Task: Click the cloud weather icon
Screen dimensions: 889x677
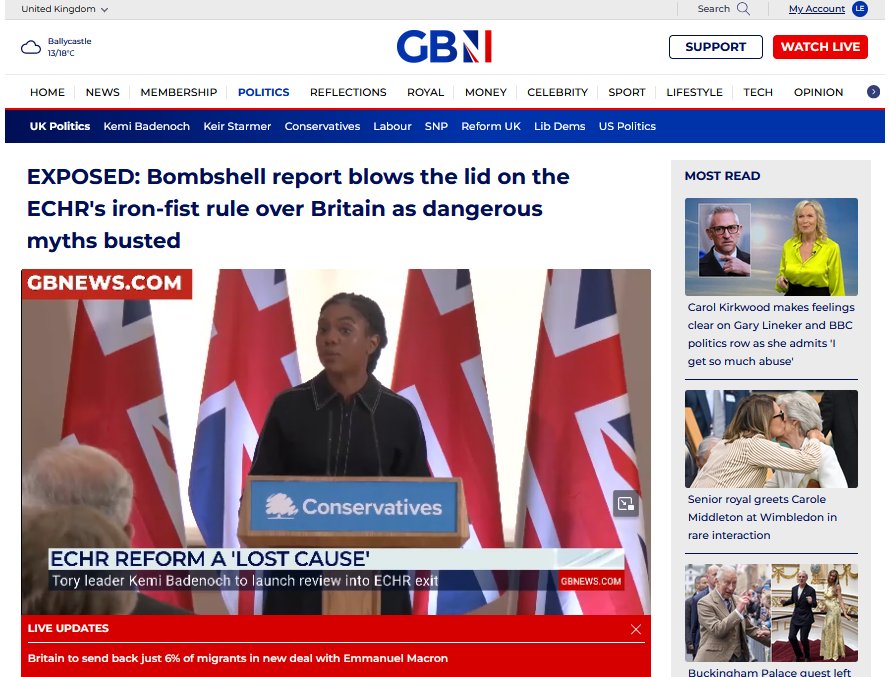Action: coord(31,47)
